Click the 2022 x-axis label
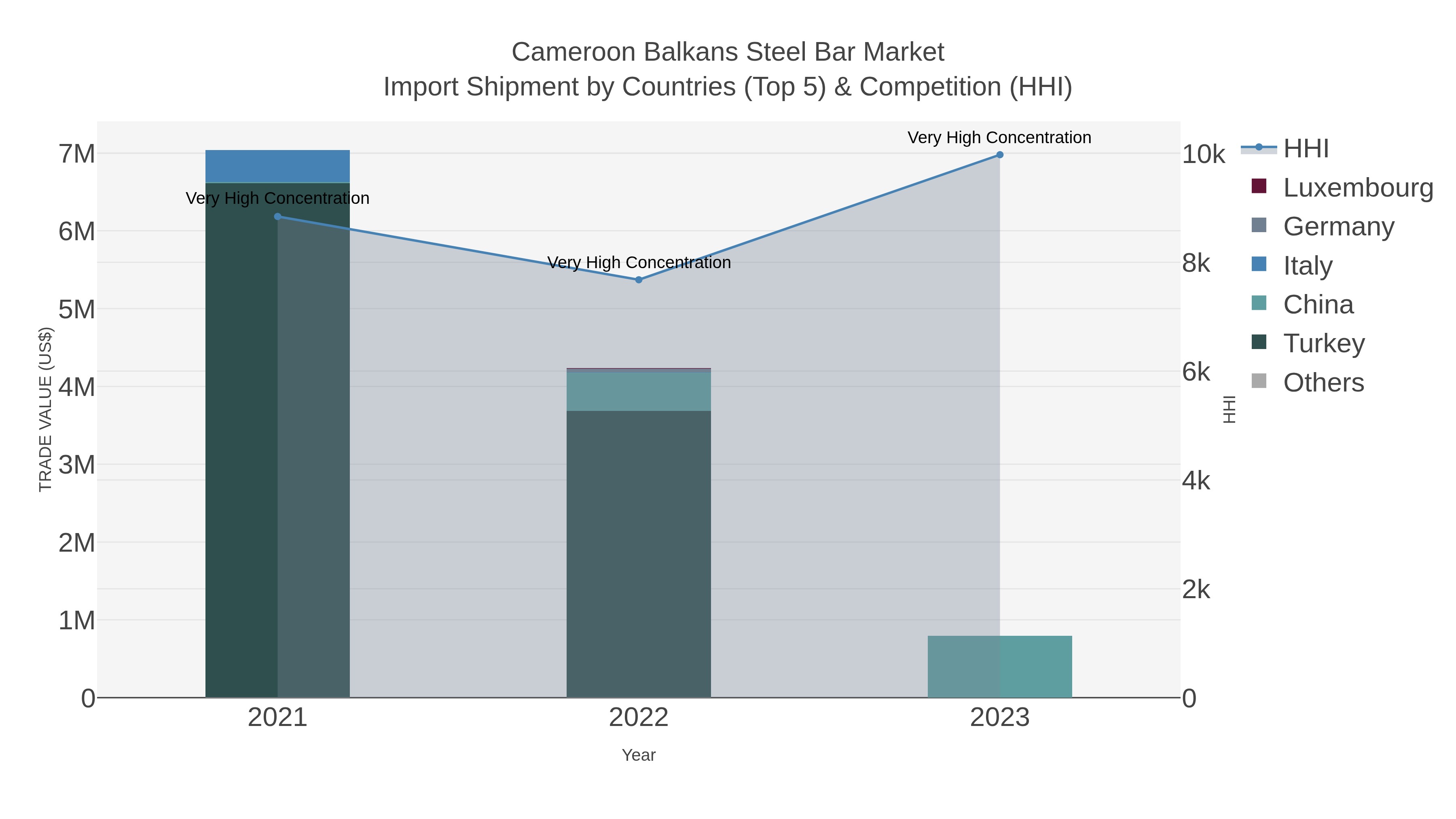Viewport: 1456px width, 819px height. [x=639, y=718]
